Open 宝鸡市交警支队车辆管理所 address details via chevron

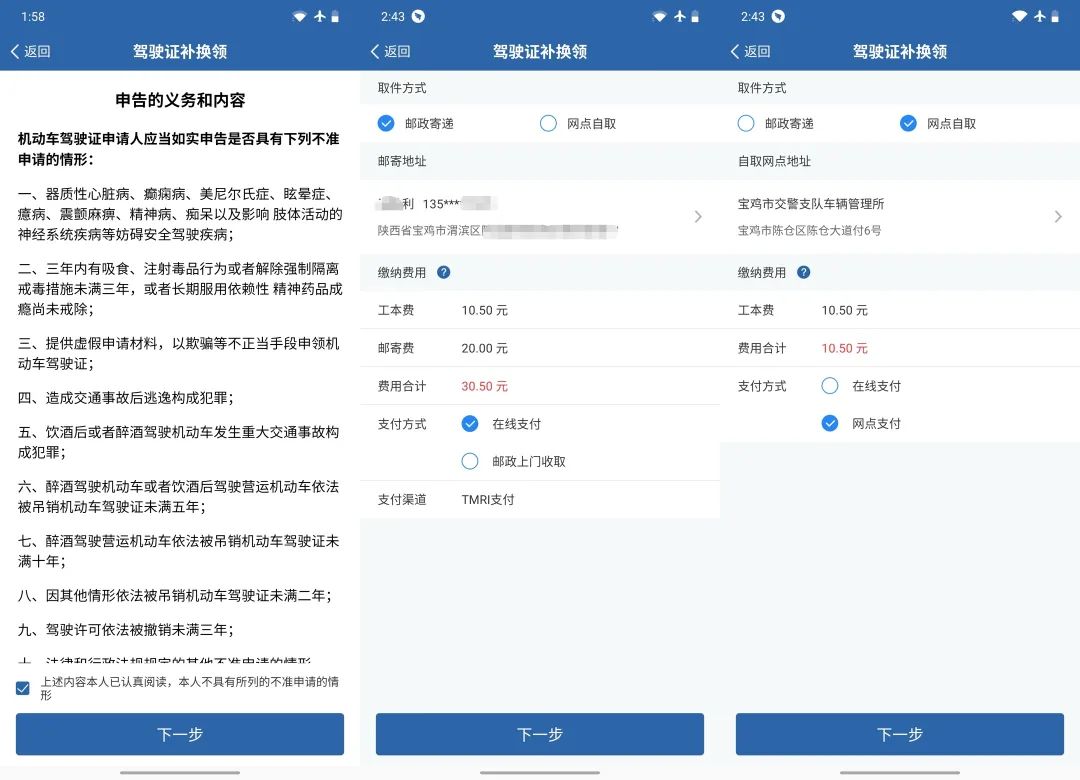[1058, 216]
